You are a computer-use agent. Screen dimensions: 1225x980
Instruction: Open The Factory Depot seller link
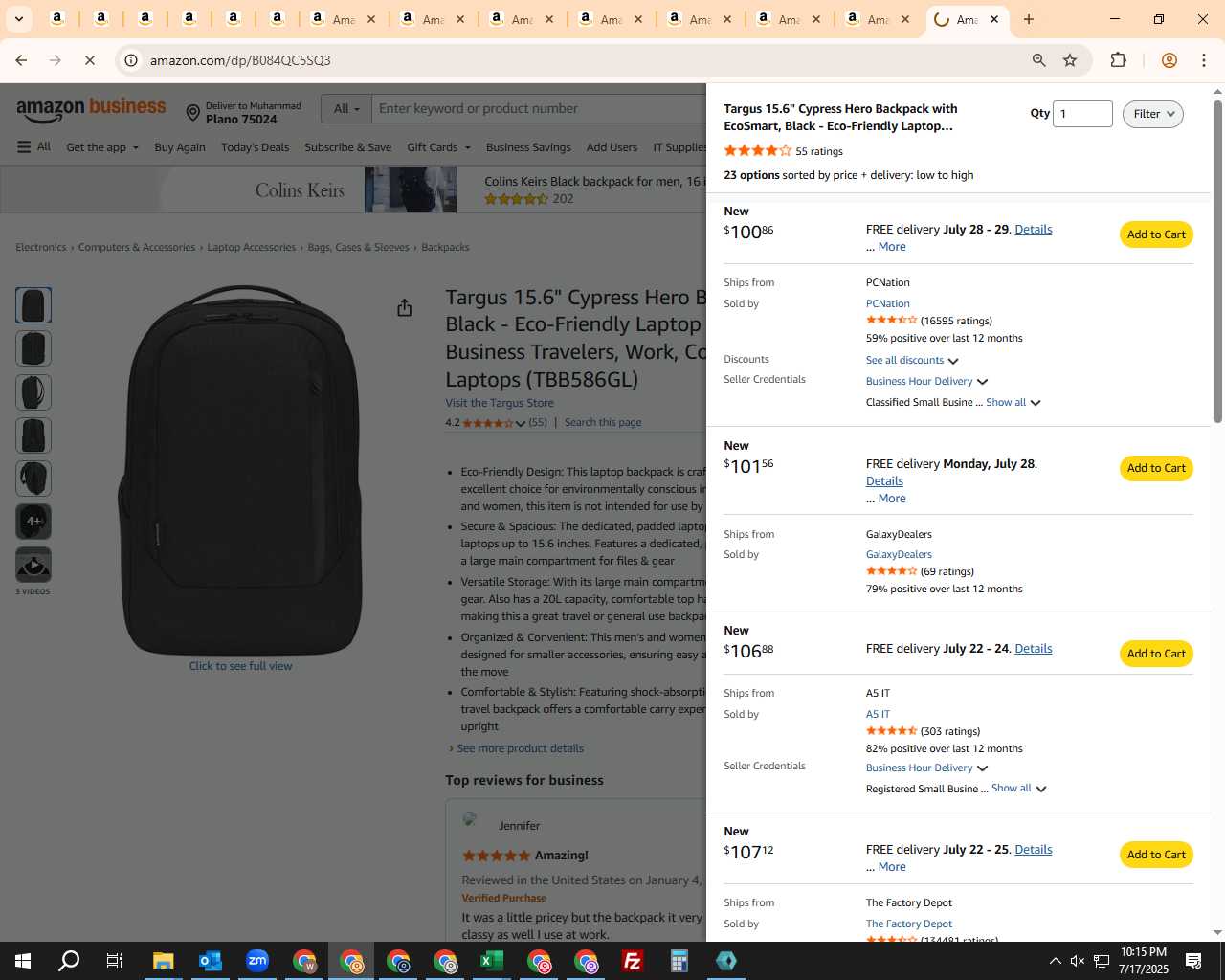point(909,924)
